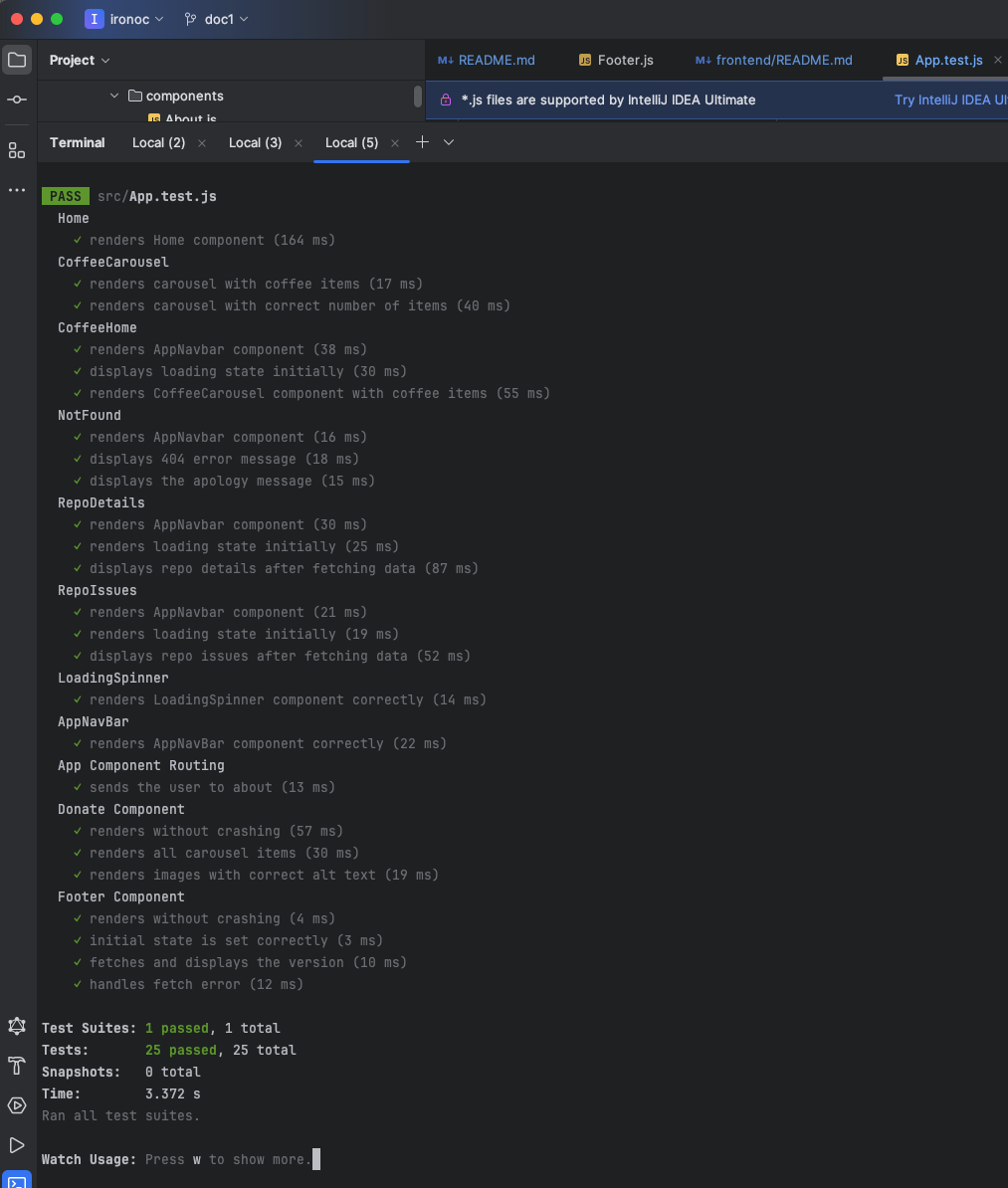1008x1188 pixels.
Task: Open the doc1 branch dropdown
Action: [x=226, y=19]
